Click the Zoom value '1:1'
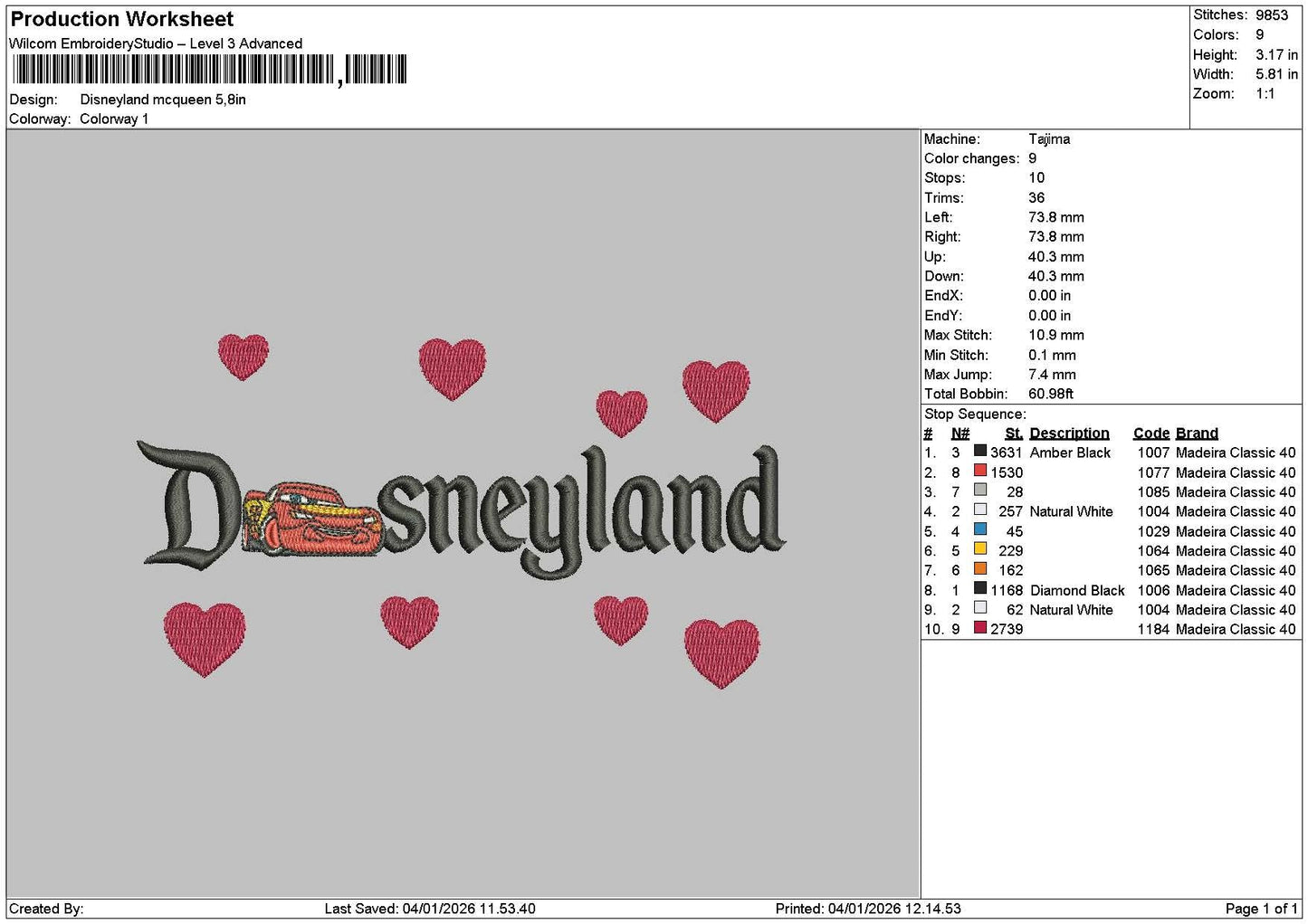Image resolution: width=1308 pixels, height=924 pixels. pos(1265,94)
